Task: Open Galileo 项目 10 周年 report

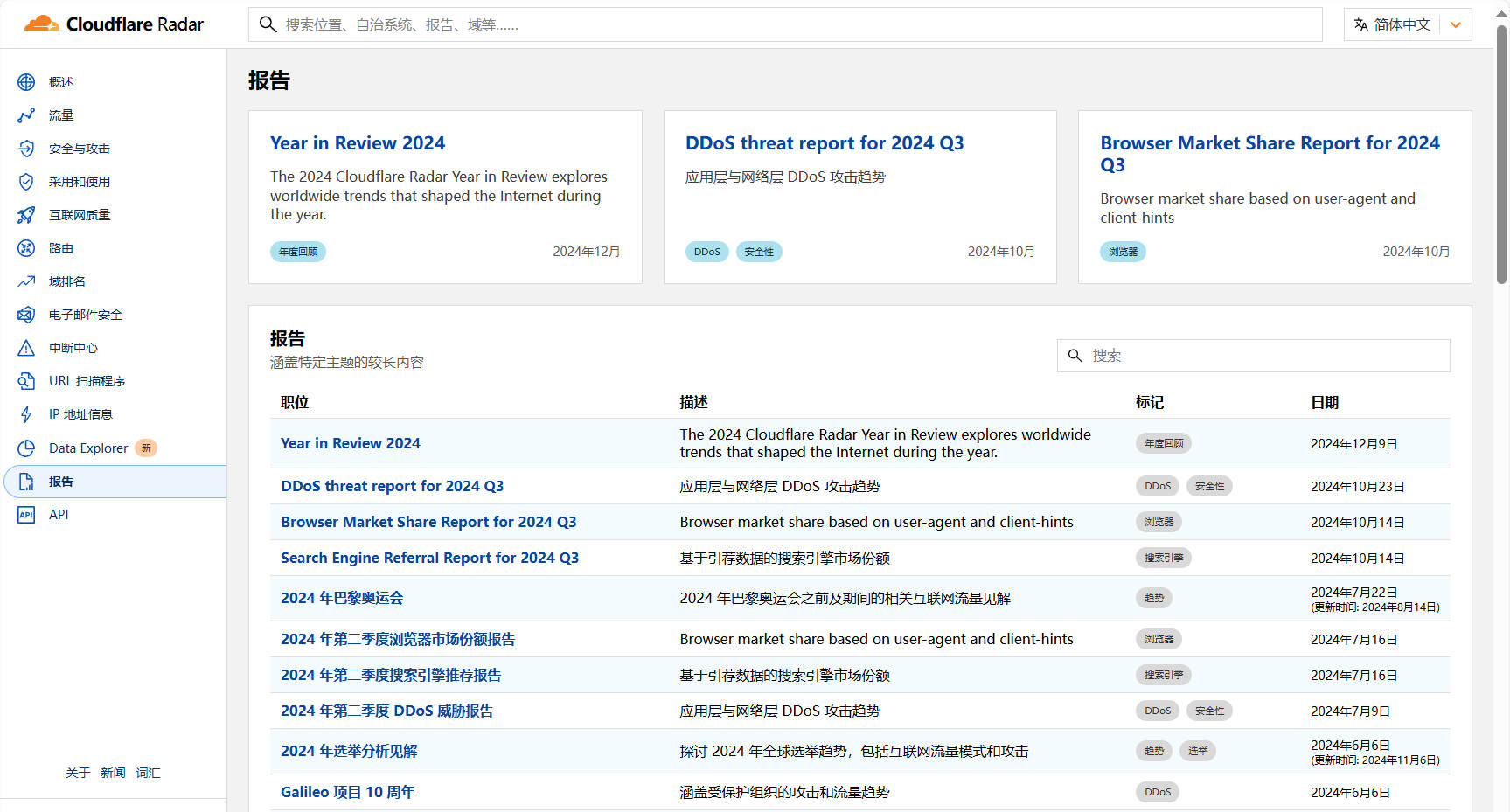Action: 347,792
